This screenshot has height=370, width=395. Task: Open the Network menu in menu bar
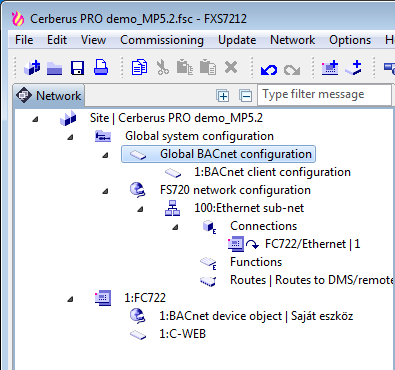point(292,40)
